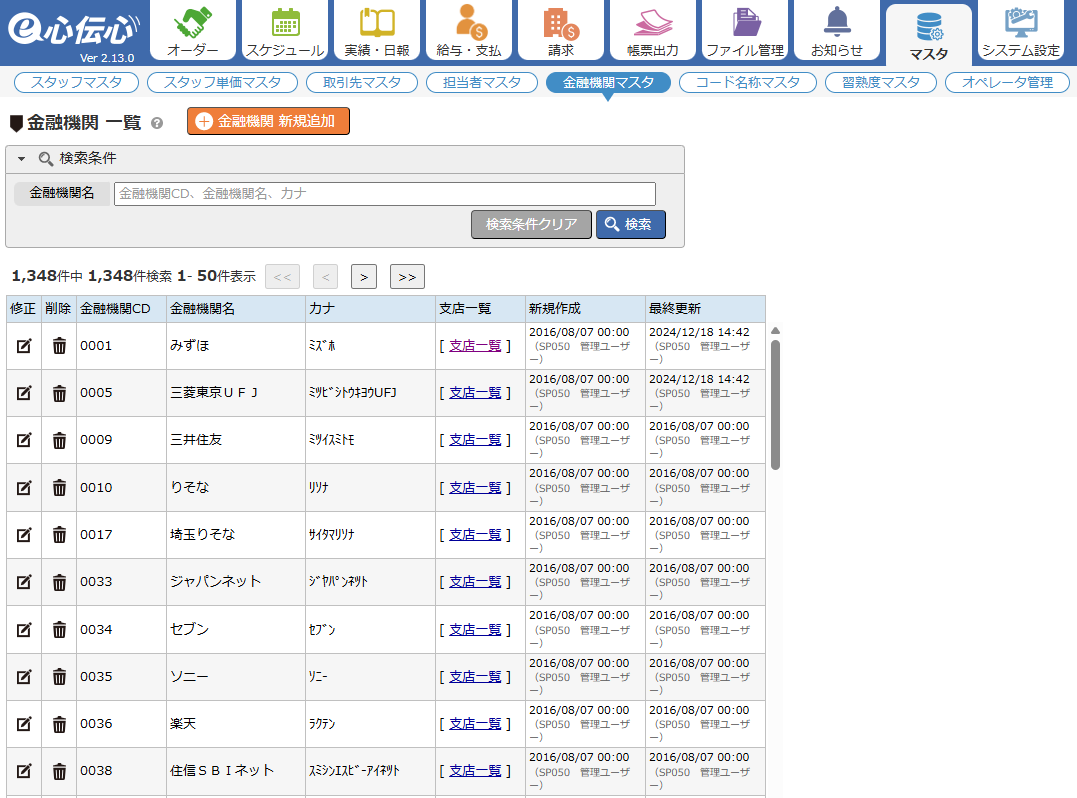Delete the 三井住友 row
This screenshot has height=798, width=1077.
point(60,440)
